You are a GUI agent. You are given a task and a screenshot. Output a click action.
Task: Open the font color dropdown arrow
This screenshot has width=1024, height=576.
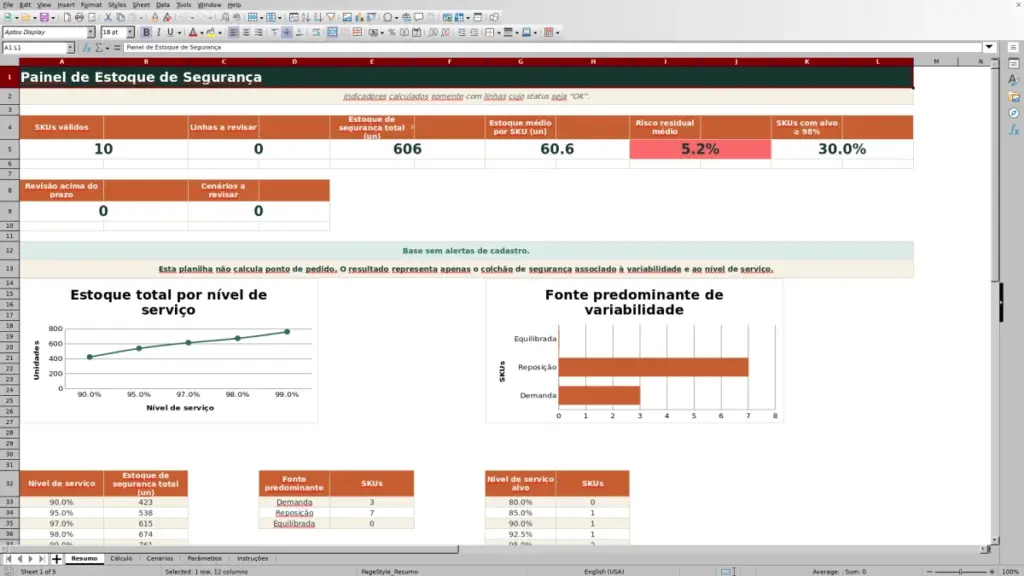coord(202,33)
